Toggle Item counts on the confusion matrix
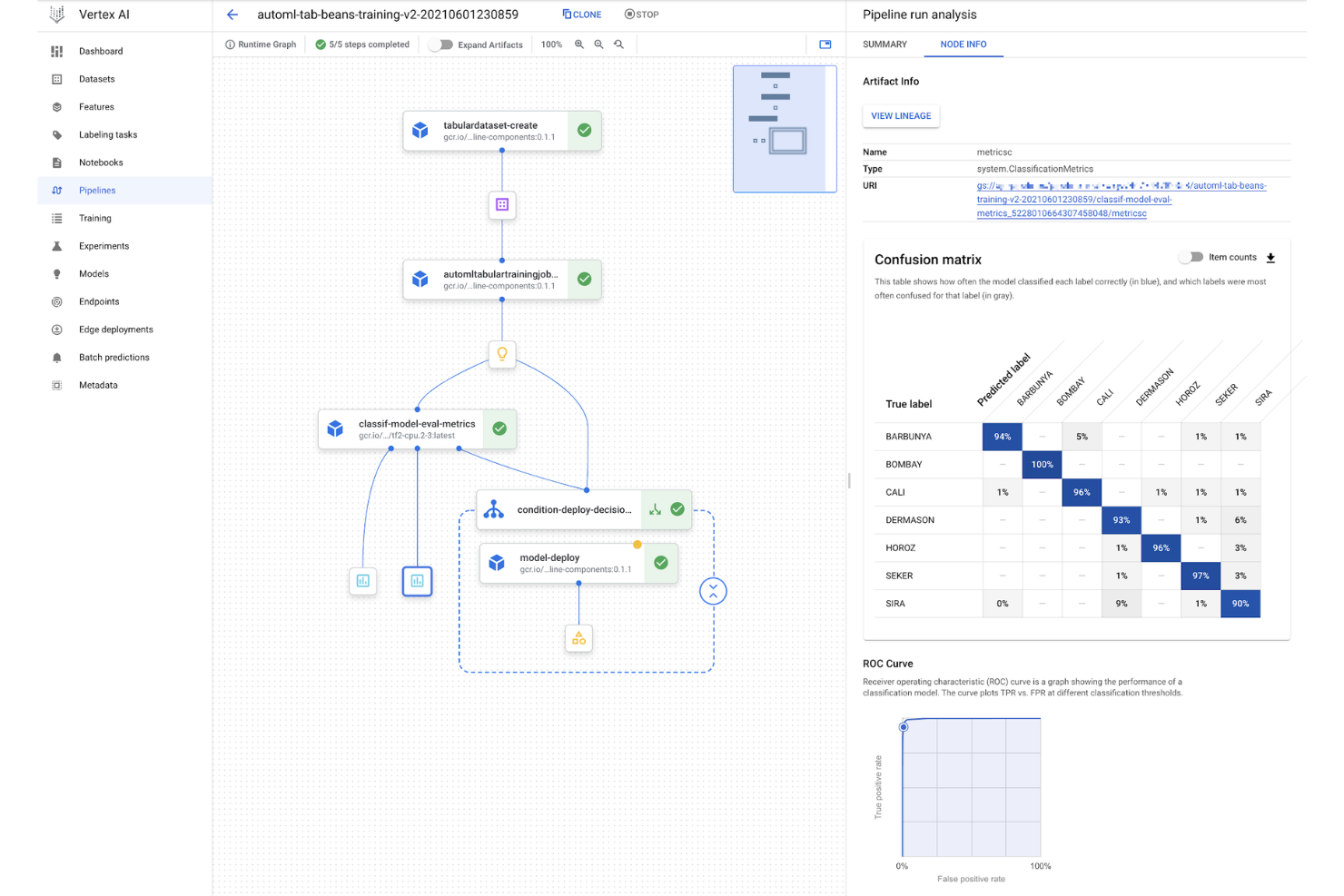 pyautogui.click(x=1191, y=257)
